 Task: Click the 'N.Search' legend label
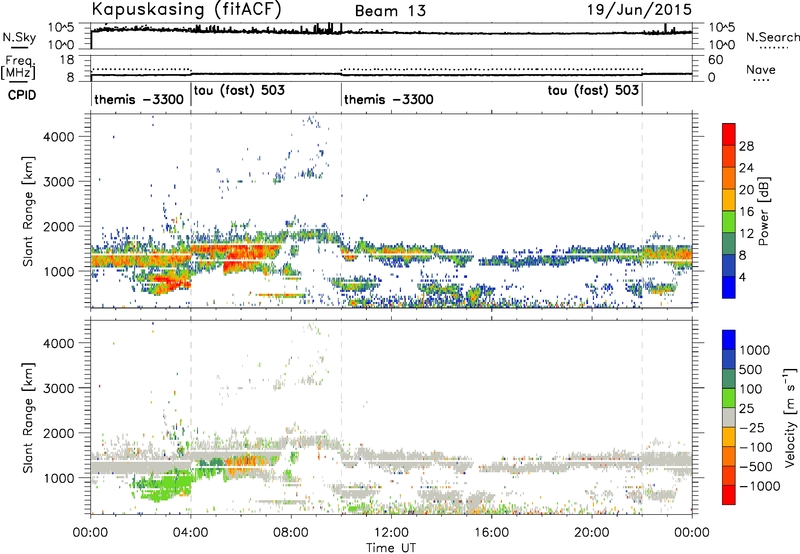[x=772, y=37]
